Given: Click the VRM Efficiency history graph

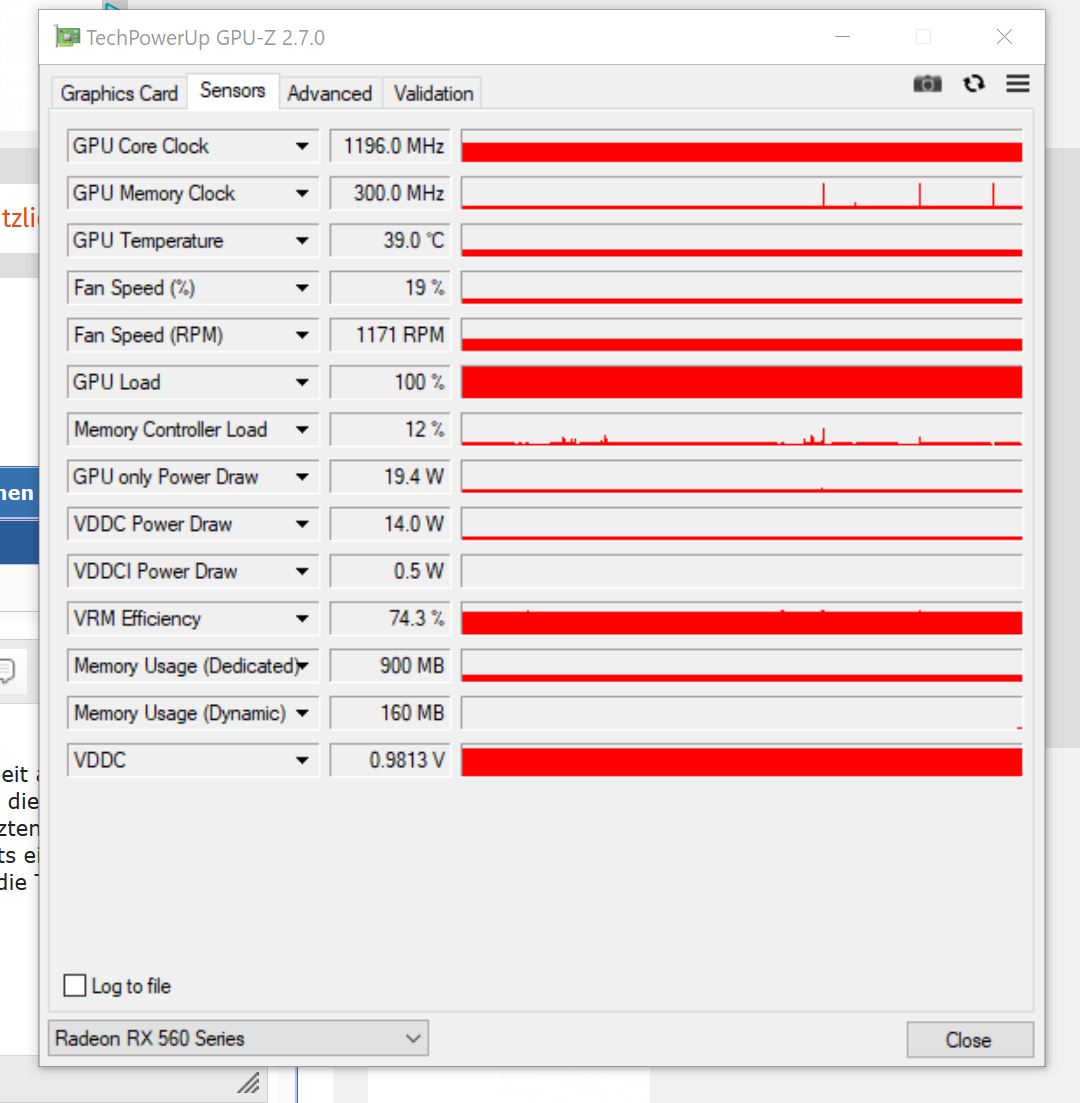Looking at the screenshot, I should (742, 618).
